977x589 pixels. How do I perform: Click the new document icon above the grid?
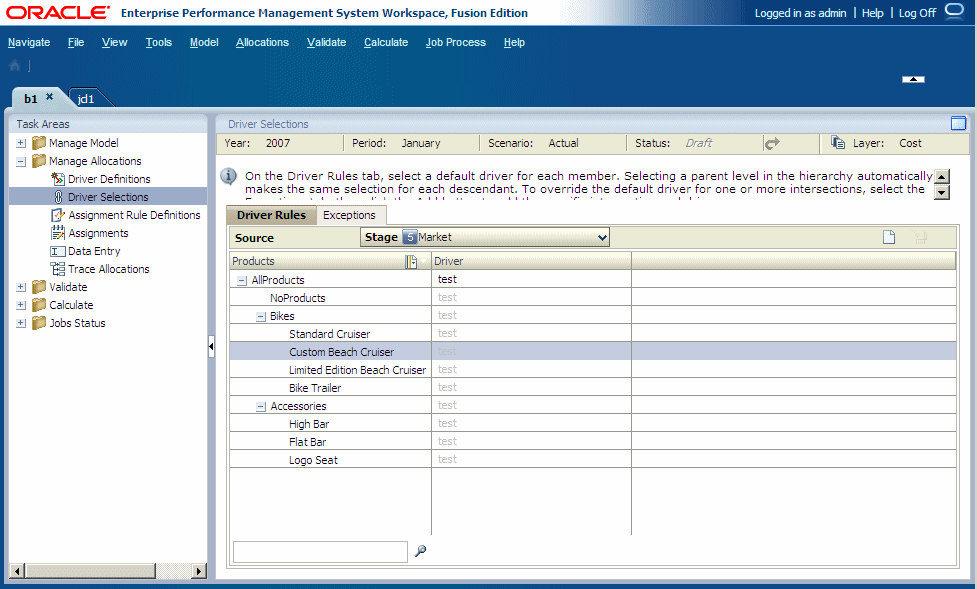889,236
